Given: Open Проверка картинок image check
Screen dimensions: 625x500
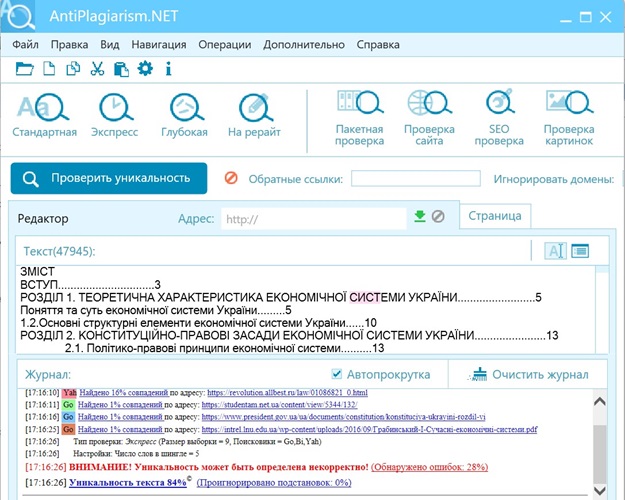Looking at the screenshot, I should click(569, 118).
